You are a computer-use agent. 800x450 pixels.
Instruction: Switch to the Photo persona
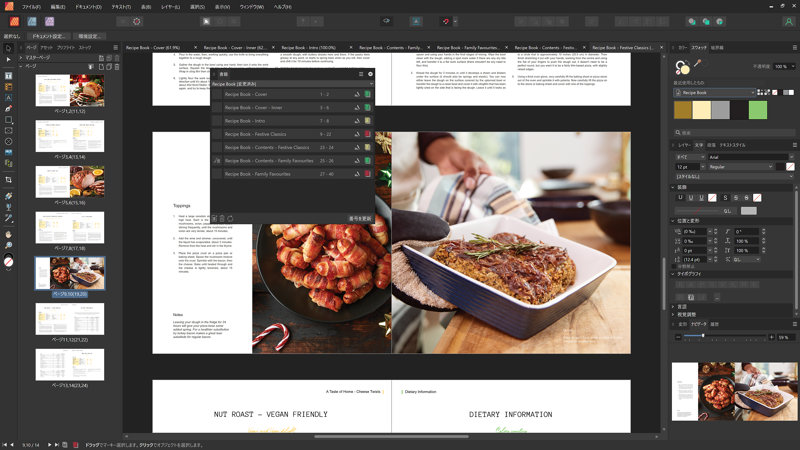click(49, 21)
